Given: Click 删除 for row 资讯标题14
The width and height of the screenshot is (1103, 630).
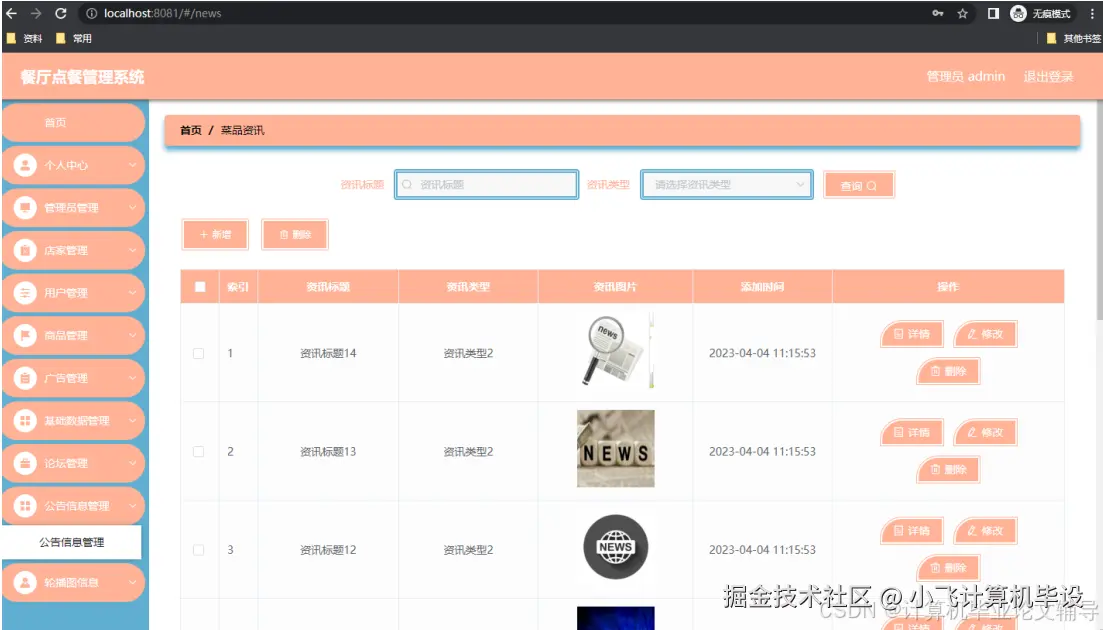Looking at the screenshot, I should (x=948, y=371).
